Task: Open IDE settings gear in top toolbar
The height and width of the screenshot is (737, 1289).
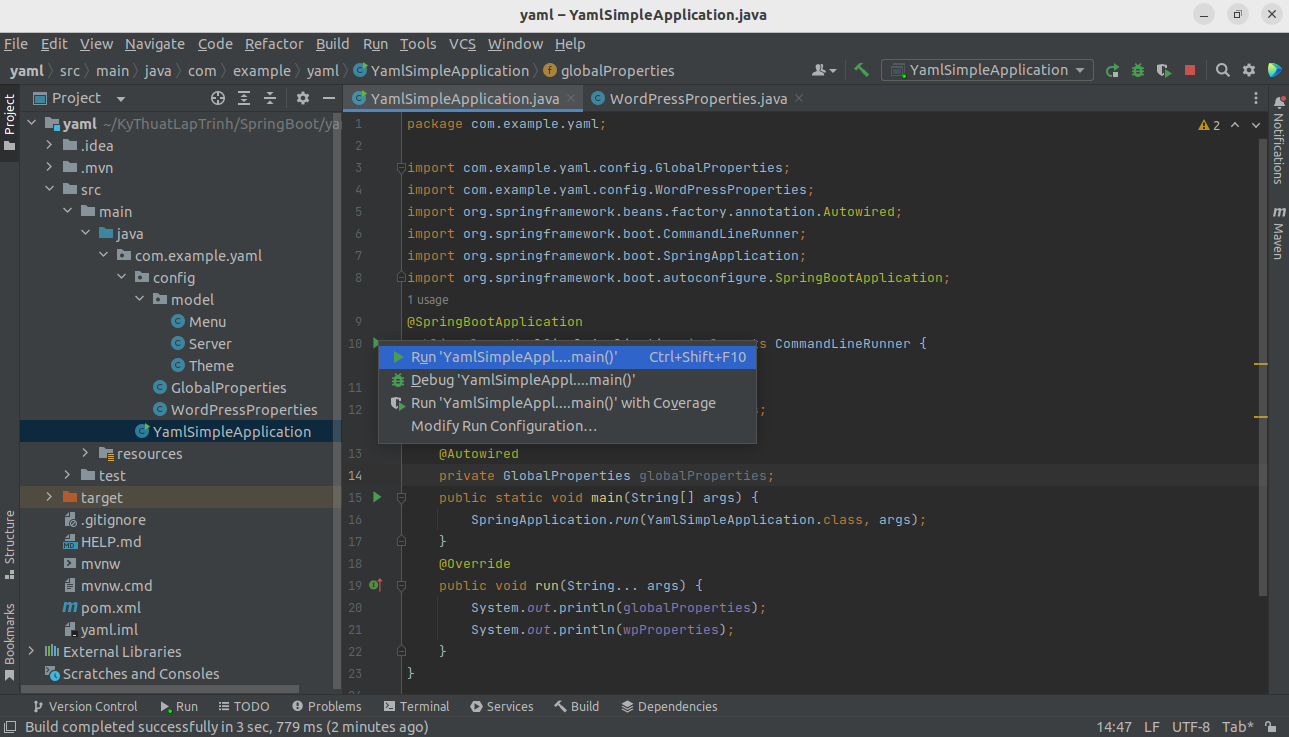Action: 1249,70
